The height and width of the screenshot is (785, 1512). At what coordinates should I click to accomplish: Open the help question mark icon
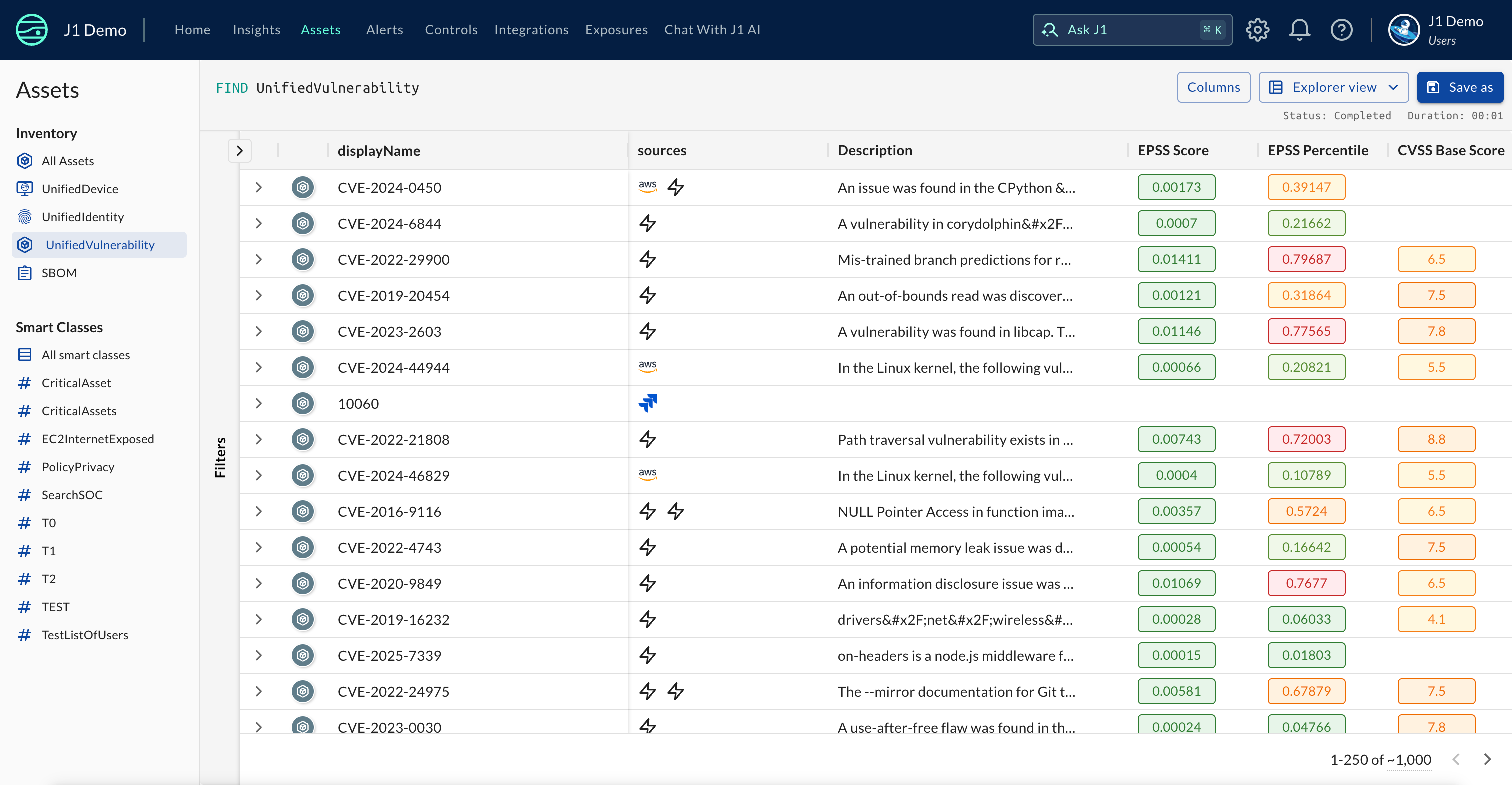point(1342,30)
